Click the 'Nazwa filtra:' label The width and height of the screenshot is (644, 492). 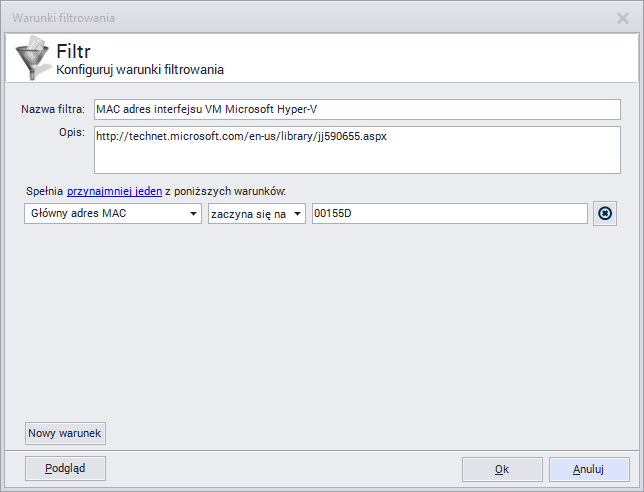[x=53, y=109]
